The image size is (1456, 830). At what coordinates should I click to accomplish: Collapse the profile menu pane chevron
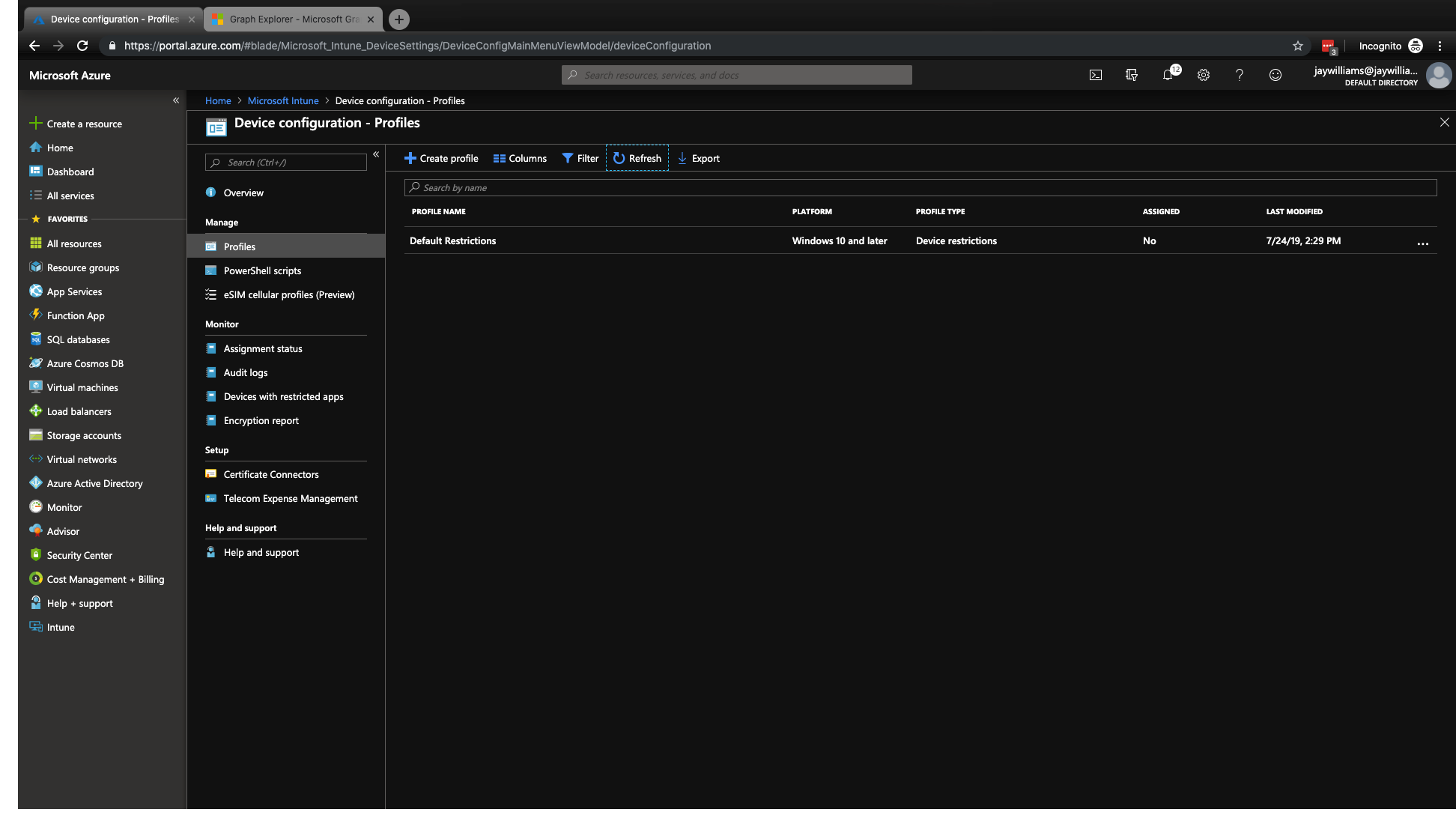coord(376,154)
